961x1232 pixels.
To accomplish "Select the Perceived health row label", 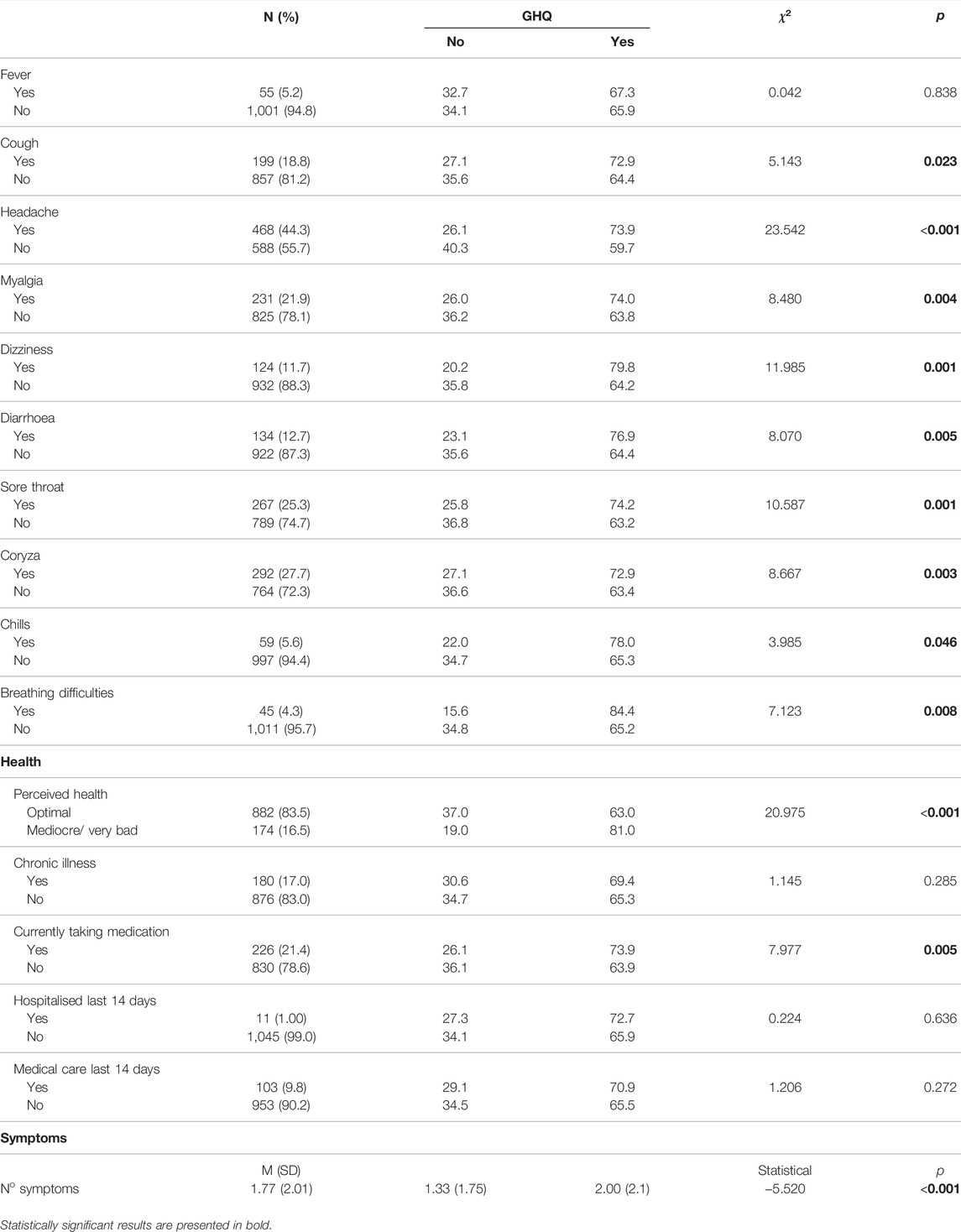I will point(60,794).
